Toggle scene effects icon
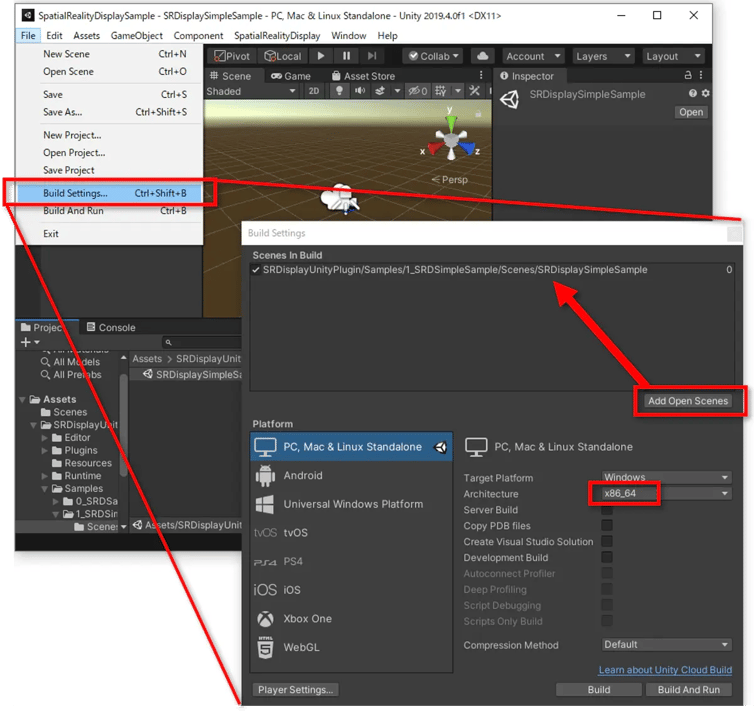 tap(380, 91)
